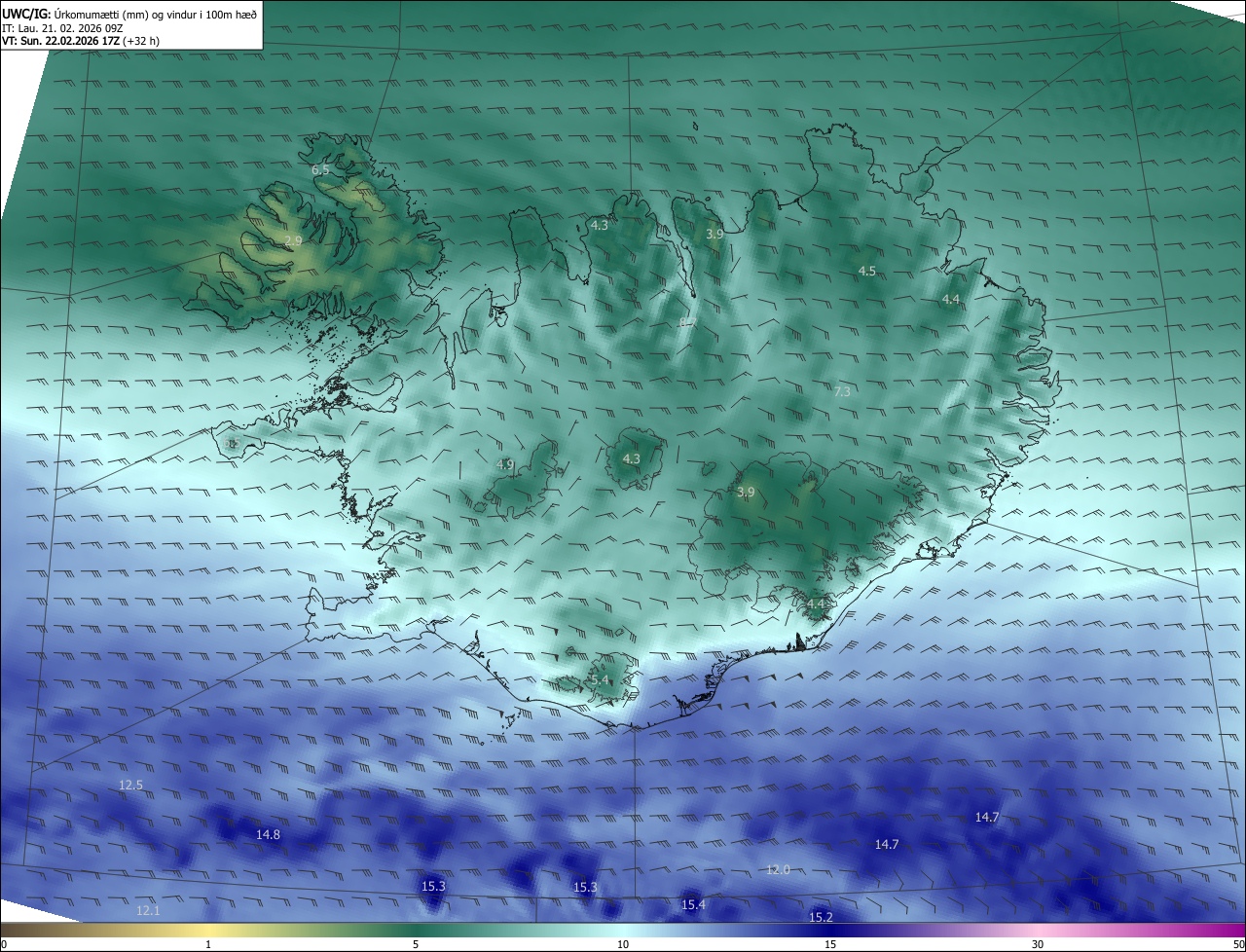Click the 30 label on the color scale
Image resolution: width=1246 pixels, height=952 pixels.
point(1038,944)
